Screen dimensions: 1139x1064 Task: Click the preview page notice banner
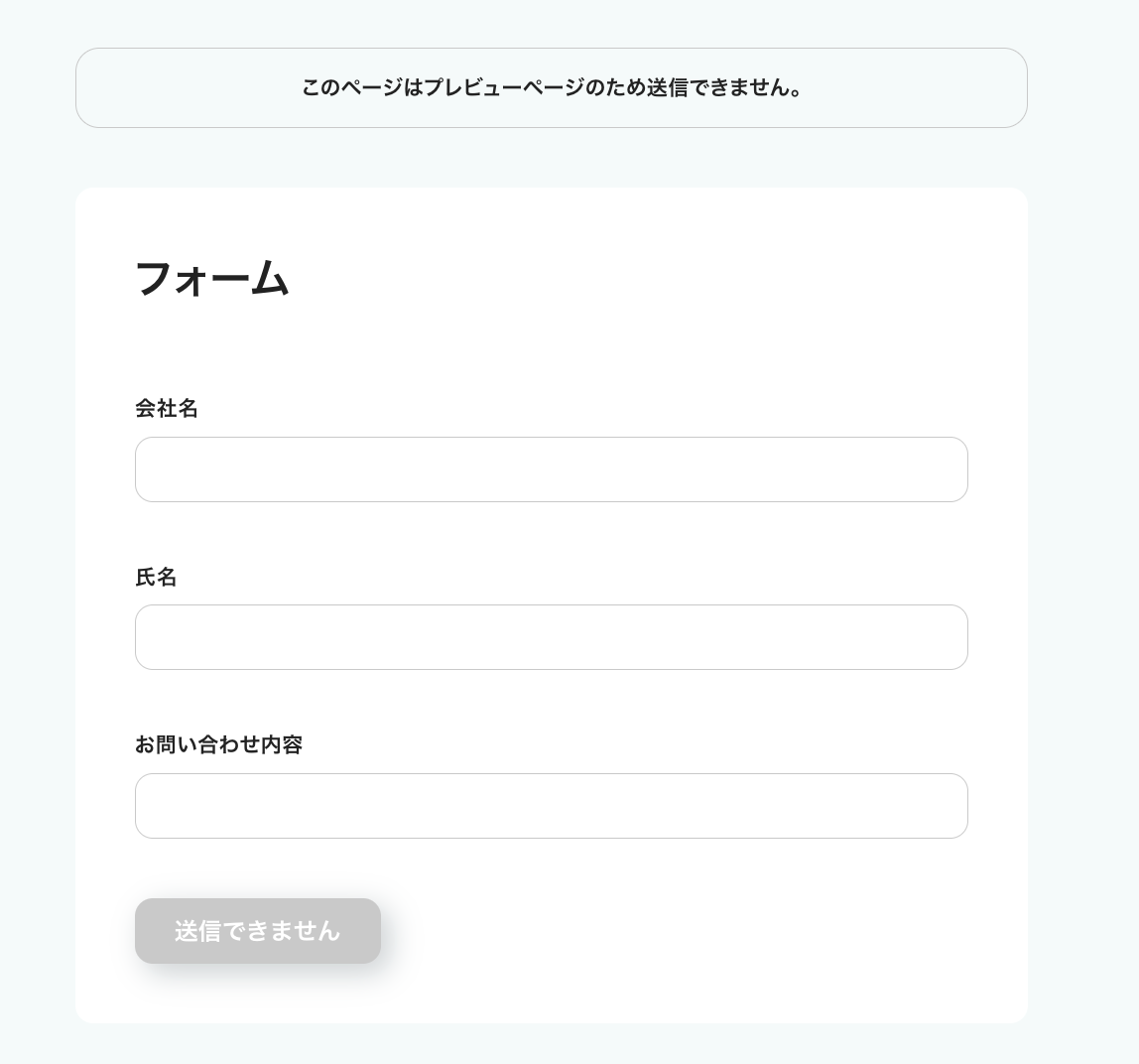tap(551, 88)
